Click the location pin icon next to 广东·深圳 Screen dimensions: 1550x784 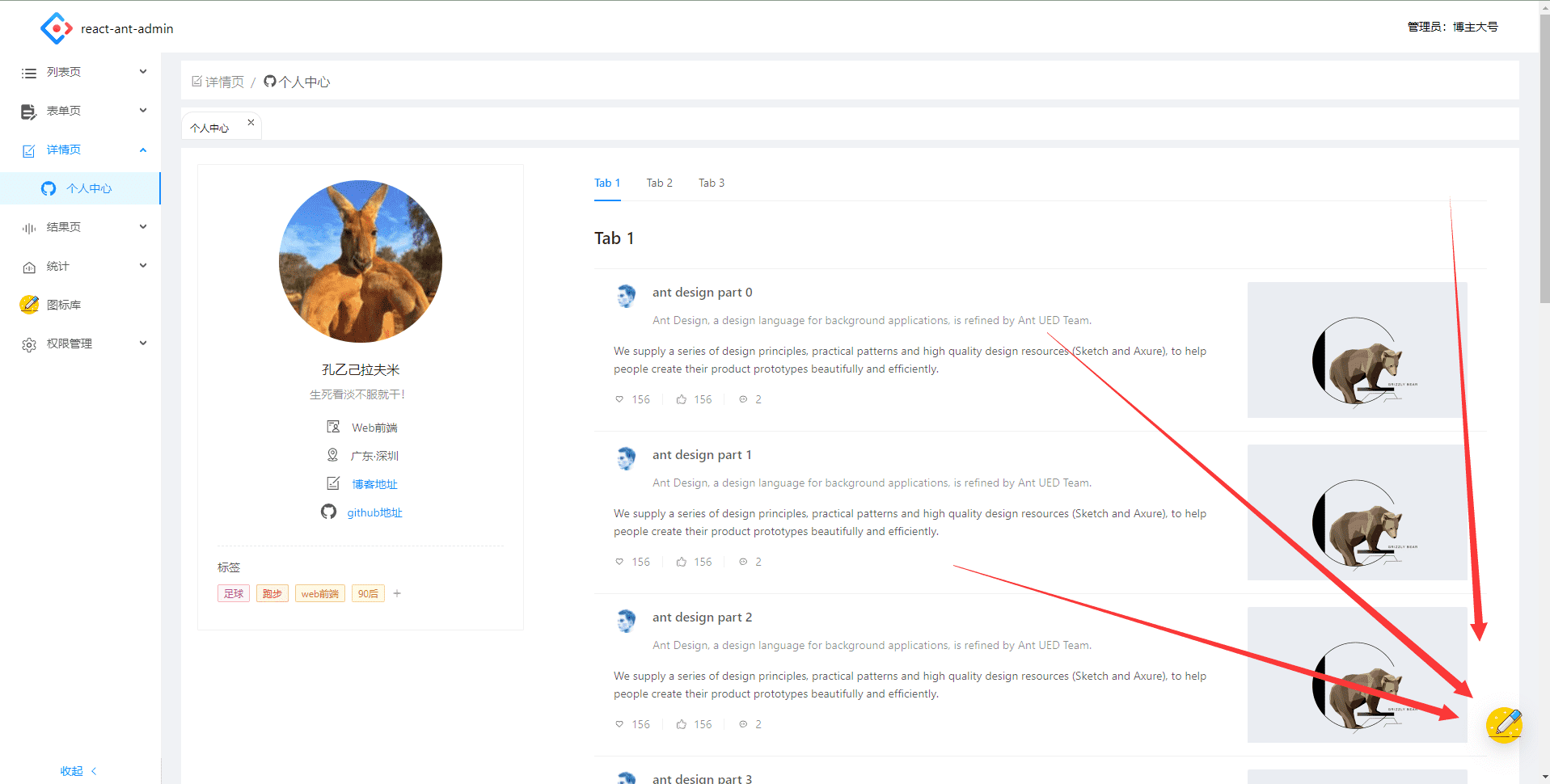click(332, 455)
